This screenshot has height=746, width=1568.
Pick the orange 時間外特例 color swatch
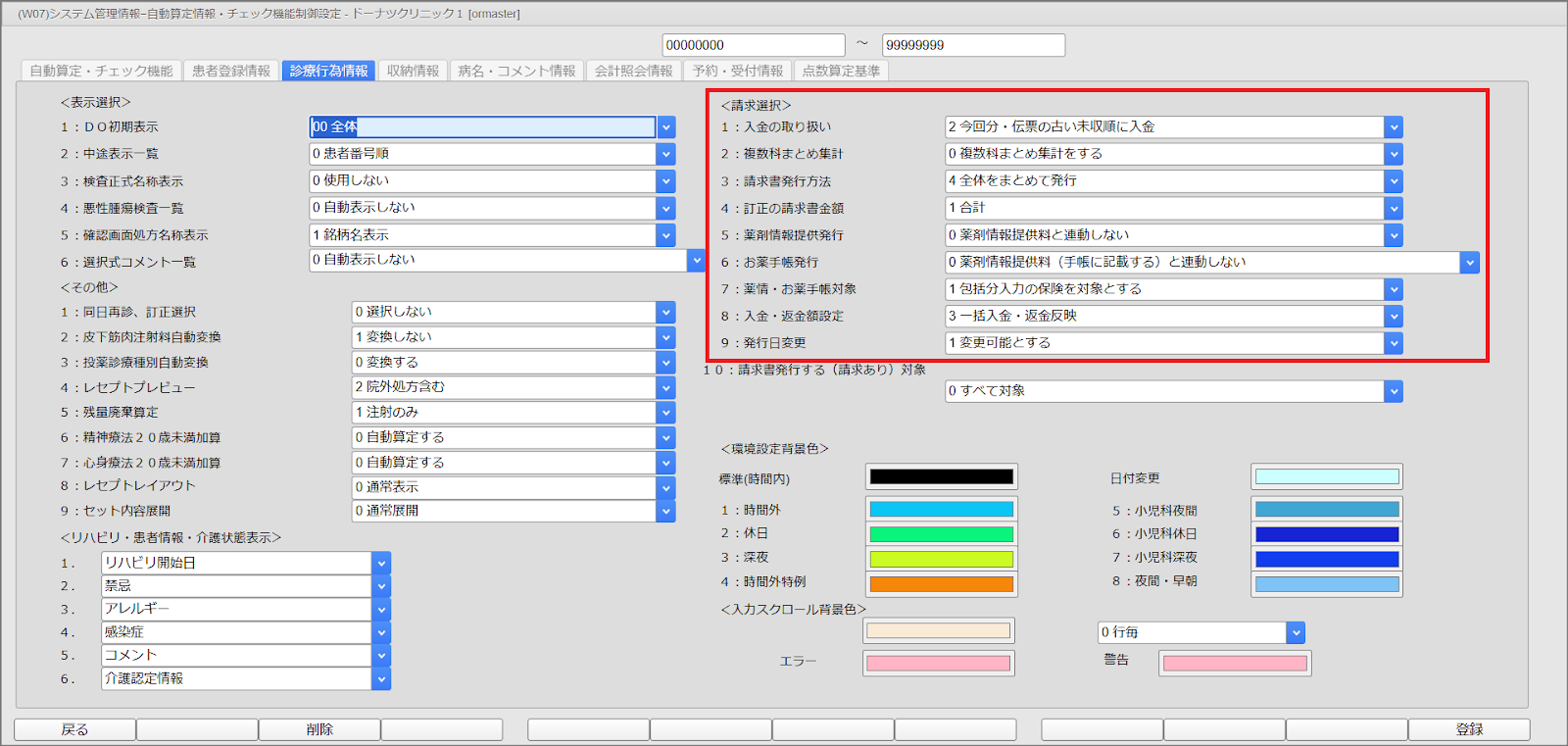coord(941,584)
